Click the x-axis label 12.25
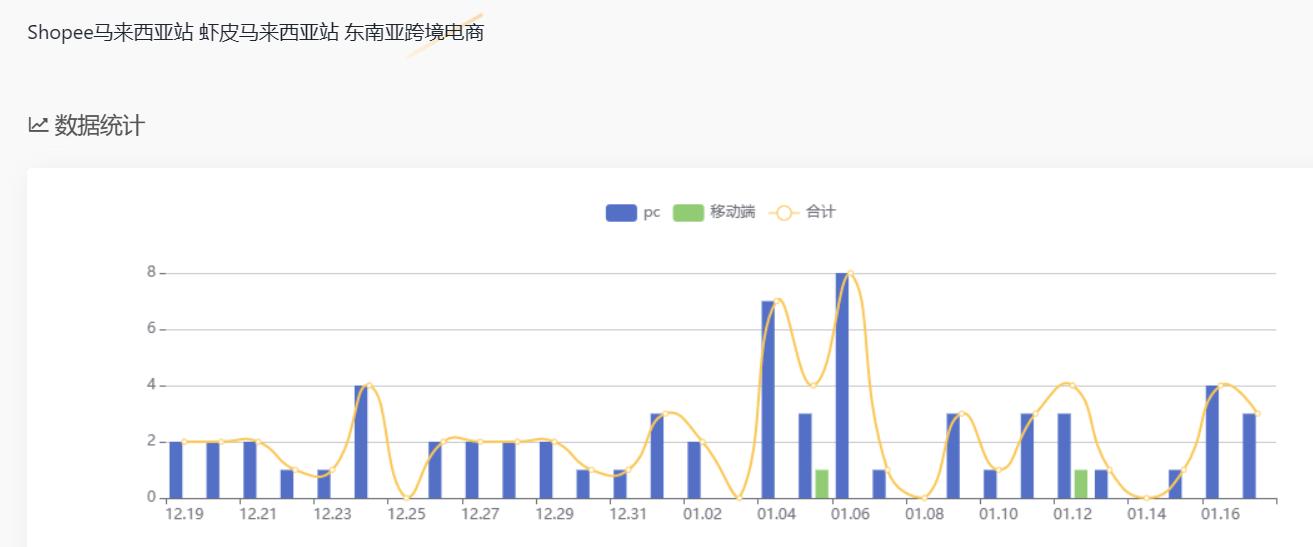 (x=406, y=514)
